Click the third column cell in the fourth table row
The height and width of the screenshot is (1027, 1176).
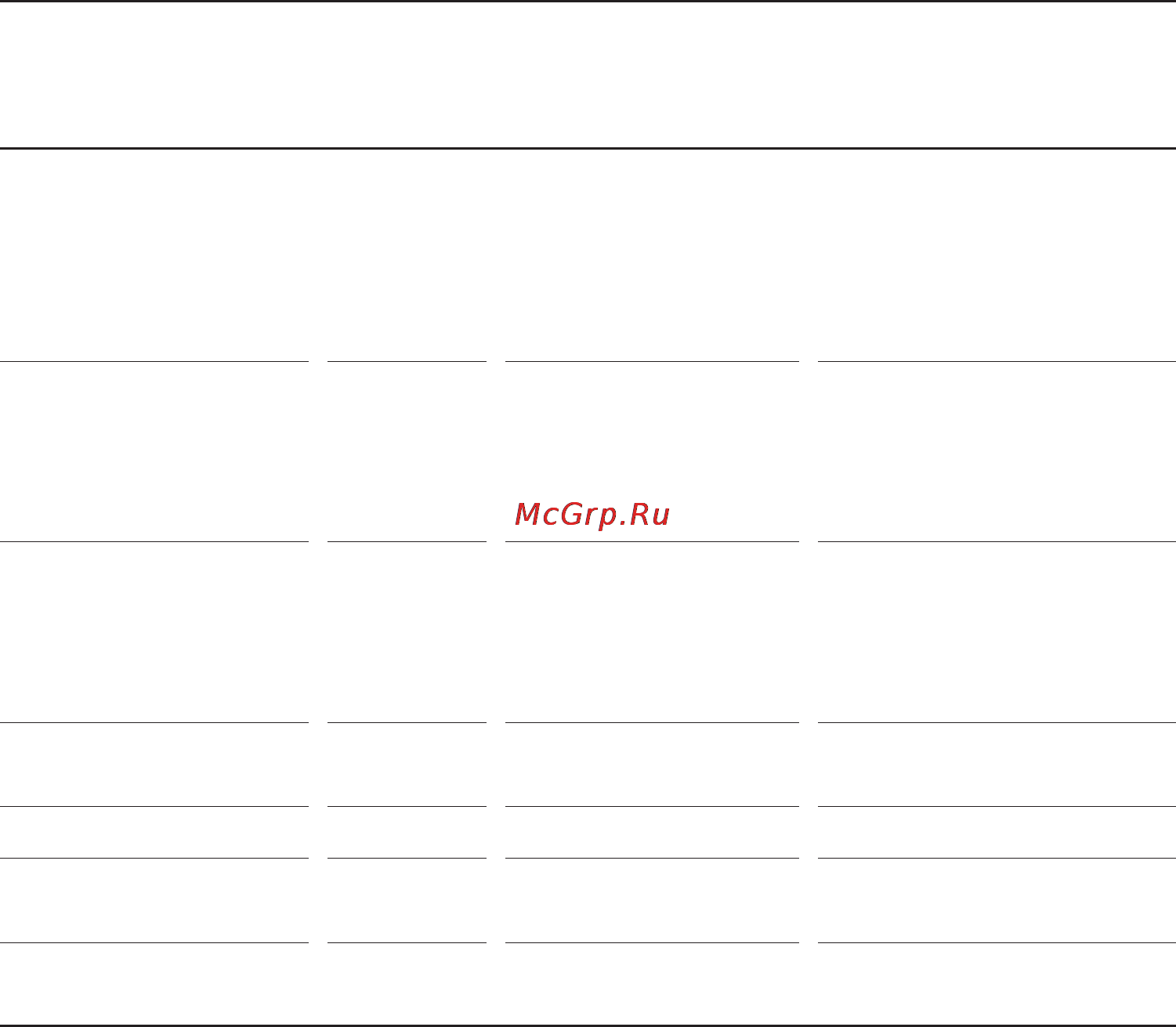[652, 765]
